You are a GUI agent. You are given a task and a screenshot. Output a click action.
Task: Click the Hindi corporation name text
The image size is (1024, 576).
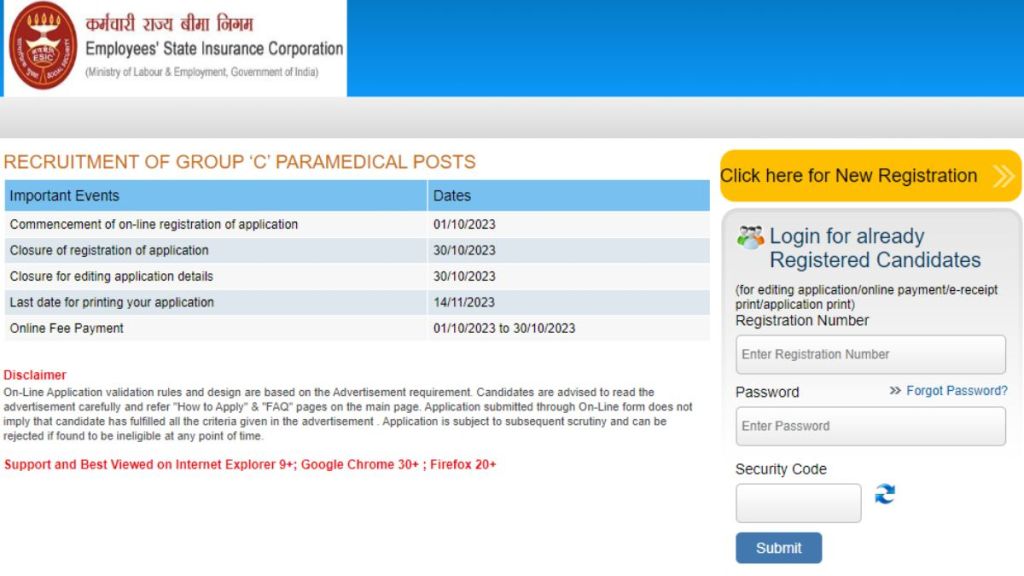pos(169,24)
